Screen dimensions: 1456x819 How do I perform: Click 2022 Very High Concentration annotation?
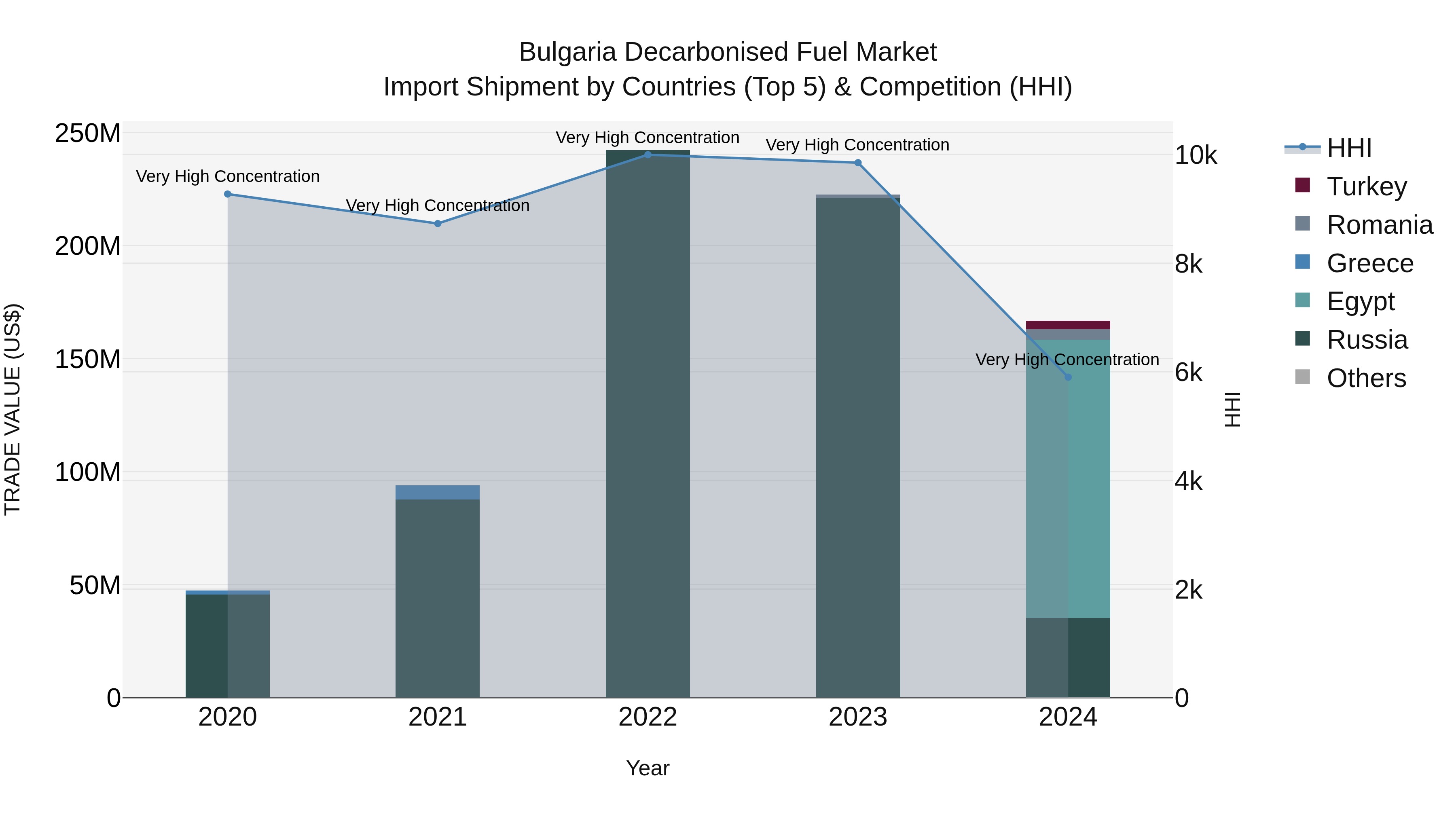(x=648, y=138)
